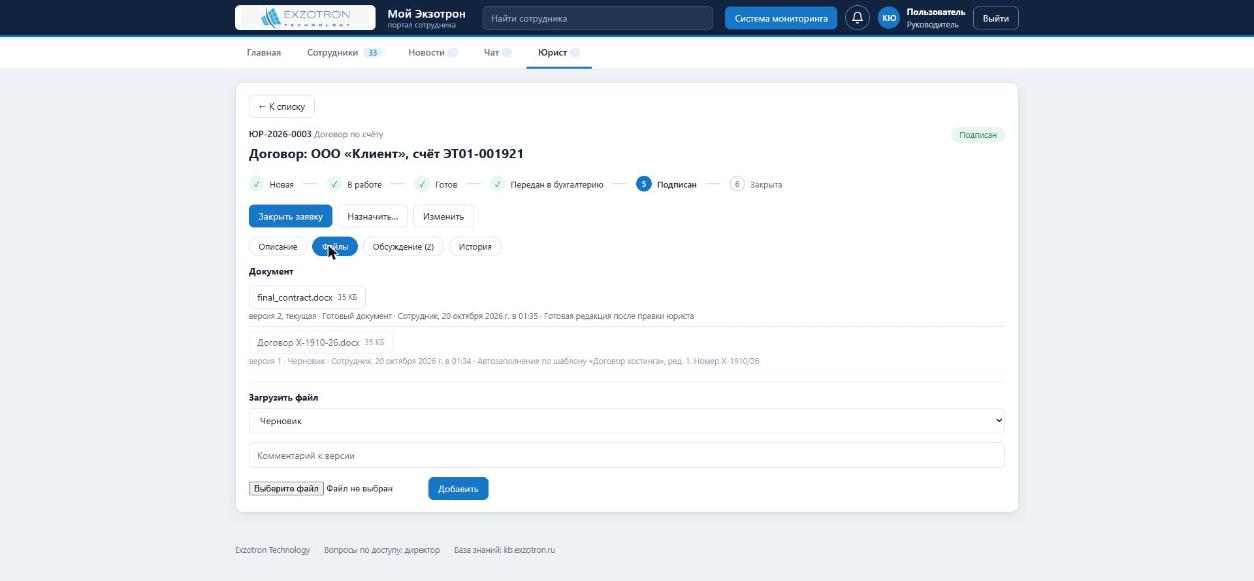This screenshot has height=581, width=1254.
Task: Click the step 5 Подписан circle
Action: (644, 184)
